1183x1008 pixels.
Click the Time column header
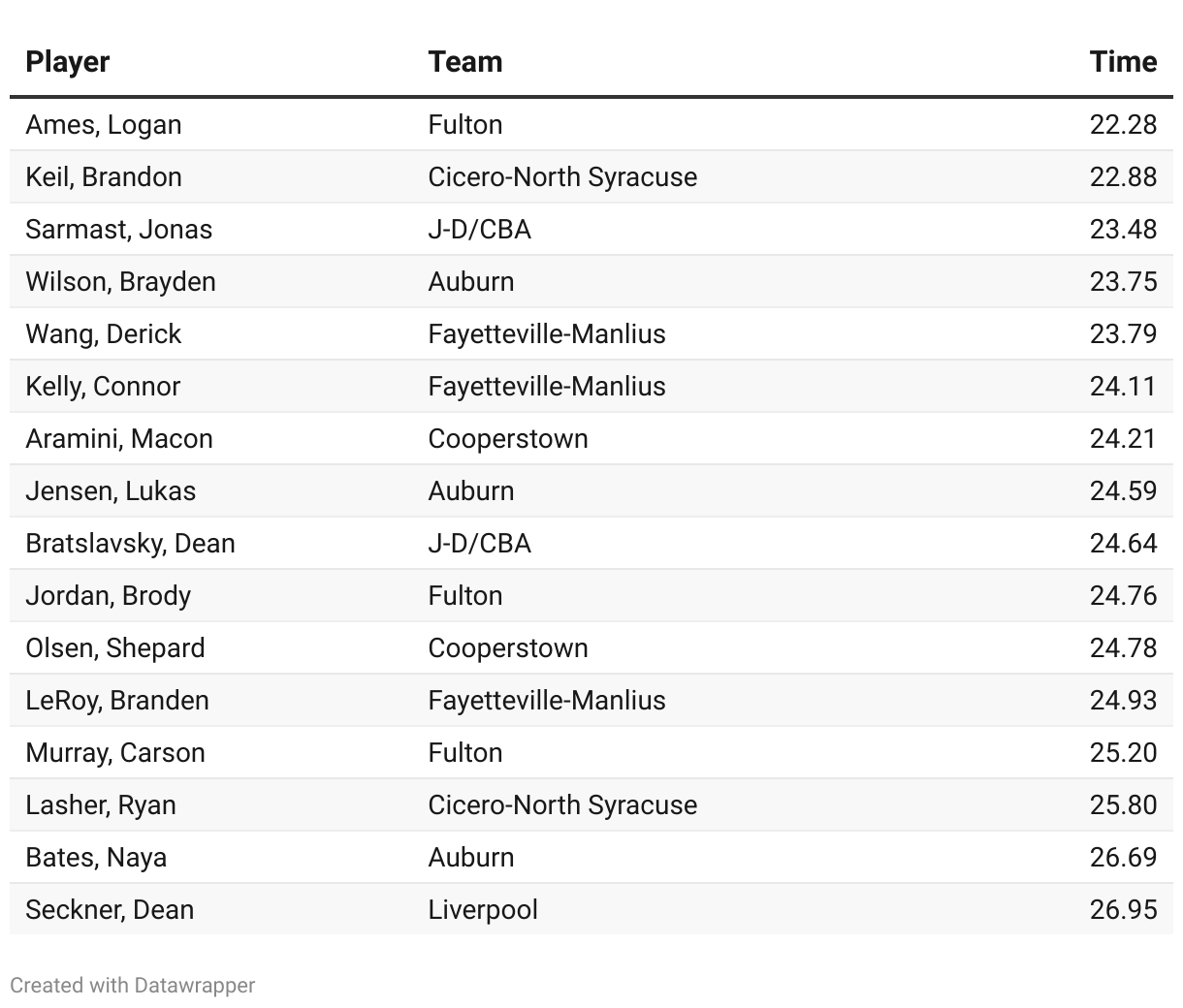pos(1123,62)
